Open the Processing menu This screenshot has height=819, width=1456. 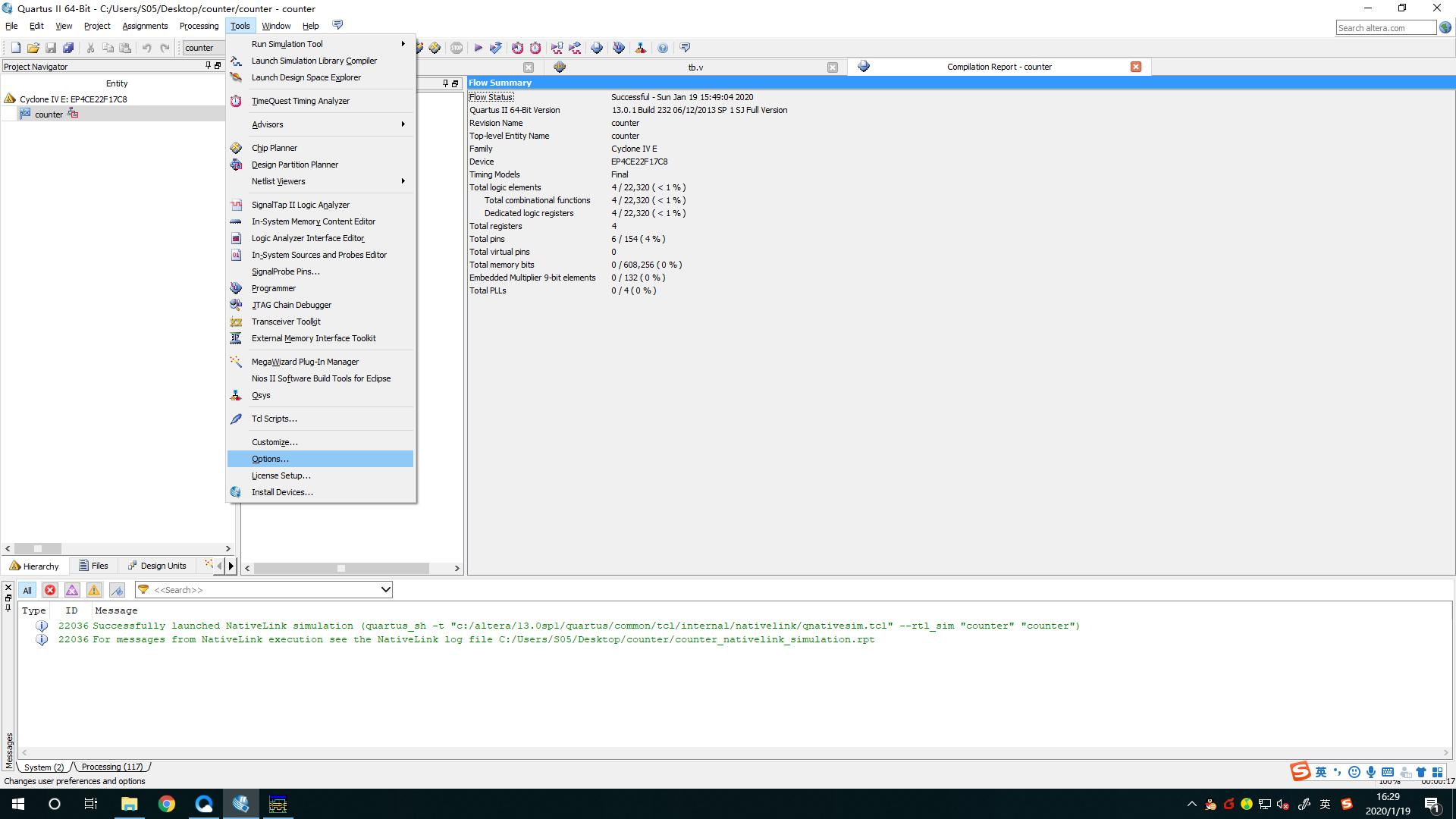point(199,26)
